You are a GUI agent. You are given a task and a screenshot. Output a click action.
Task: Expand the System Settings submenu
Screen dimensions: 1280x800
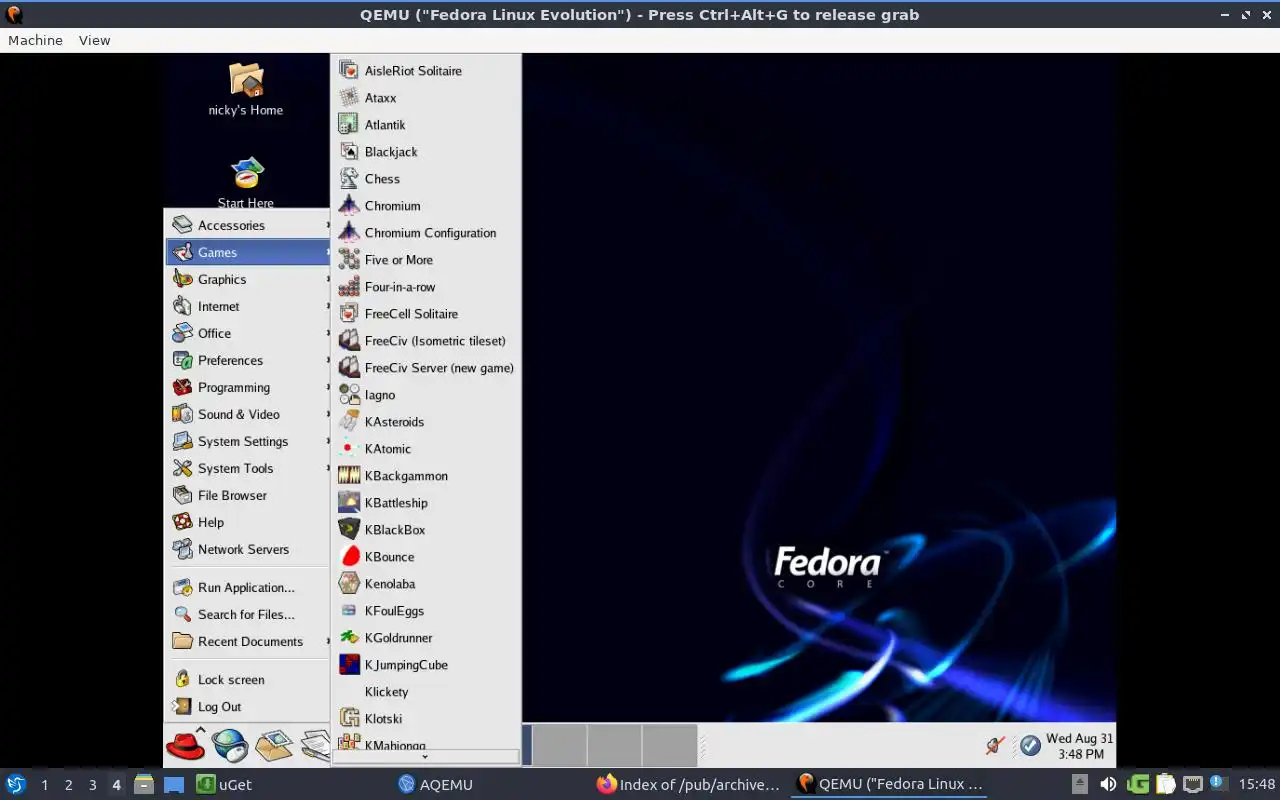point(248,442)
